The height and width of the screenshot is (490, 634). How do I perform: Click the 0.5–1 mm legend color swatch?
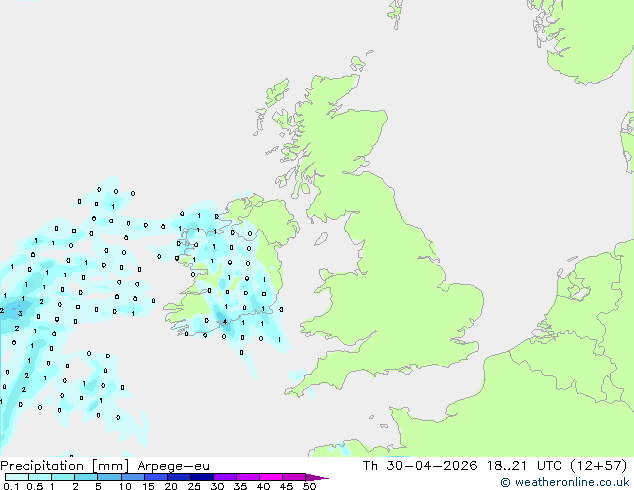(40, 477)
